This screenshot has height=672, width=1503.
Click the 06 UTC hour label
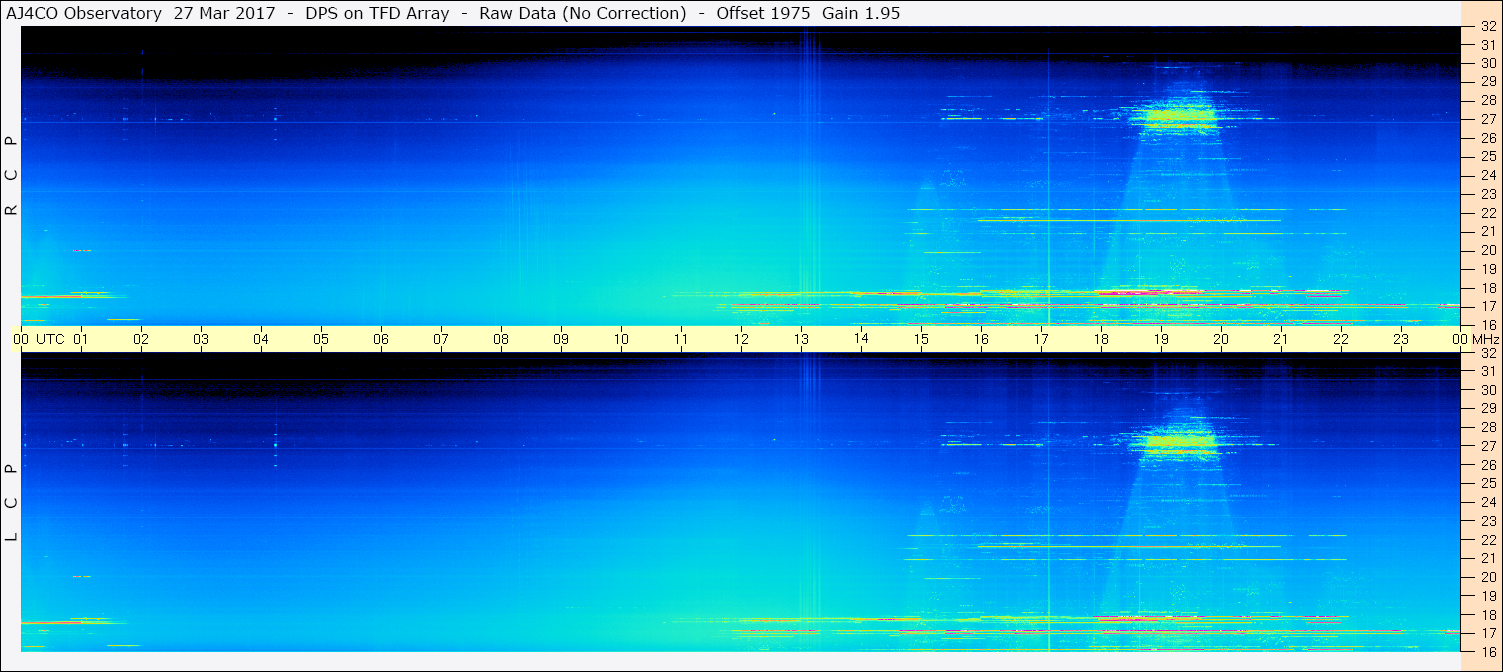click(381, 339)
